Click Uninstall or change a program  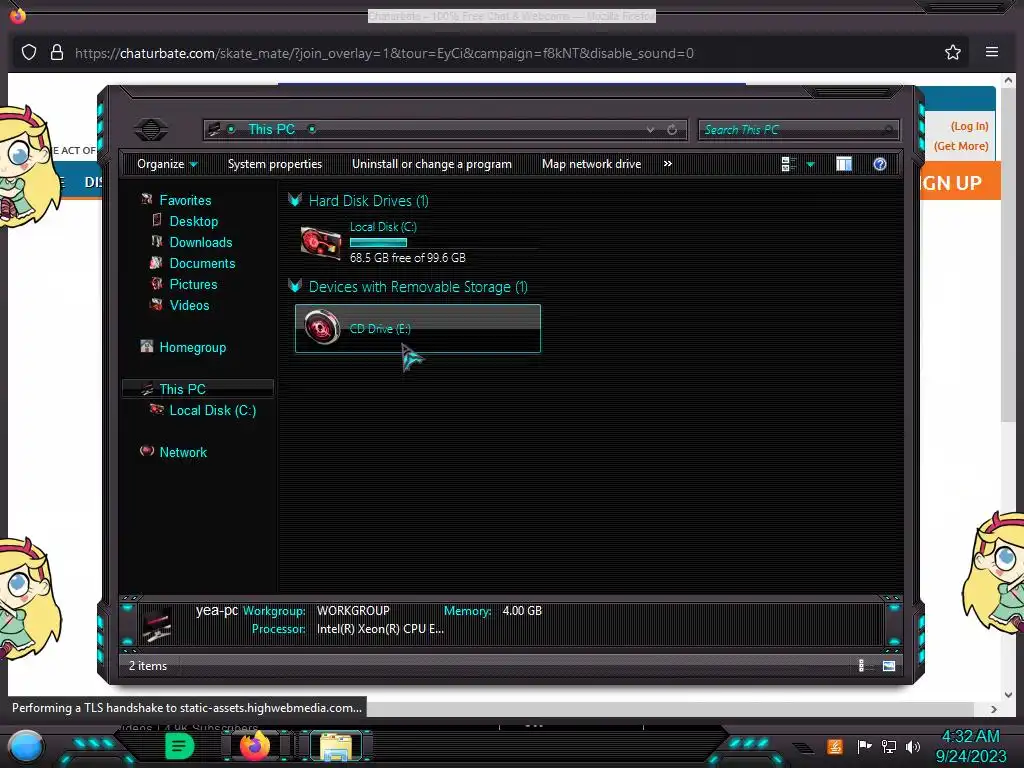click(x=432, y=164)
